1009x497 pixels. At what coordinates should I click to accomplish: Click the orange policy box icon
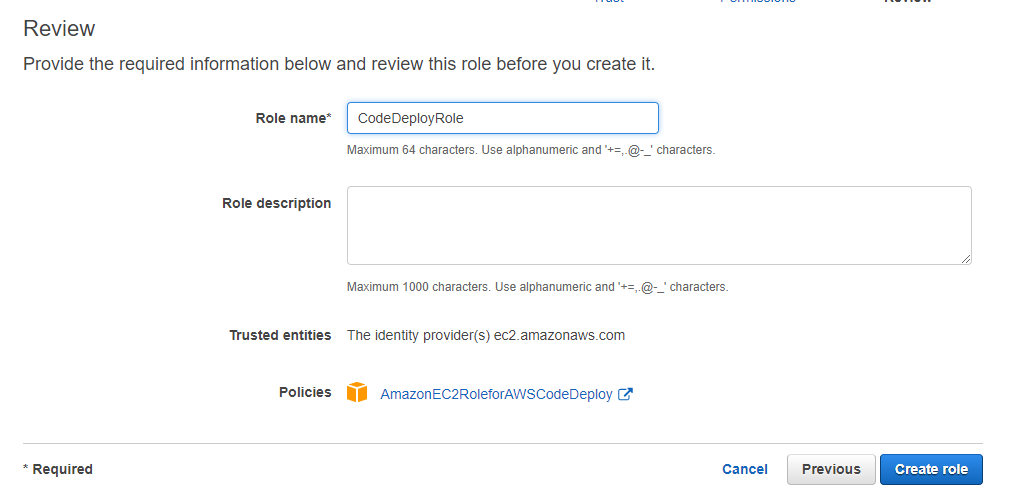pos(356,392)
